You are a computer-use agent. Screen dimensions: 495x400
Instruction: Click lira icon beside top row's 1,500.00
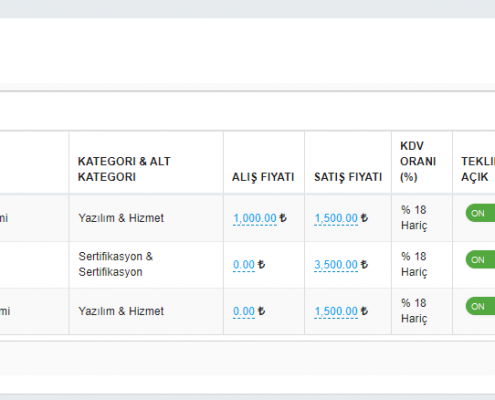pos(364,218)
